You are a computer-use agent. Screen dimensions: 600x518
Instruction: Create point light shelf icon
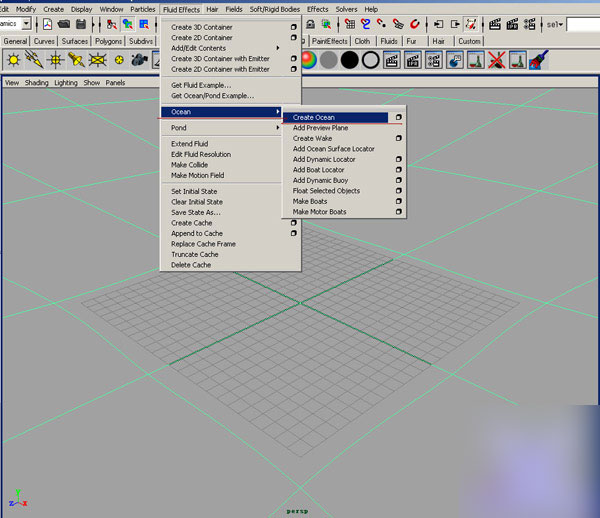pos(55,60)
